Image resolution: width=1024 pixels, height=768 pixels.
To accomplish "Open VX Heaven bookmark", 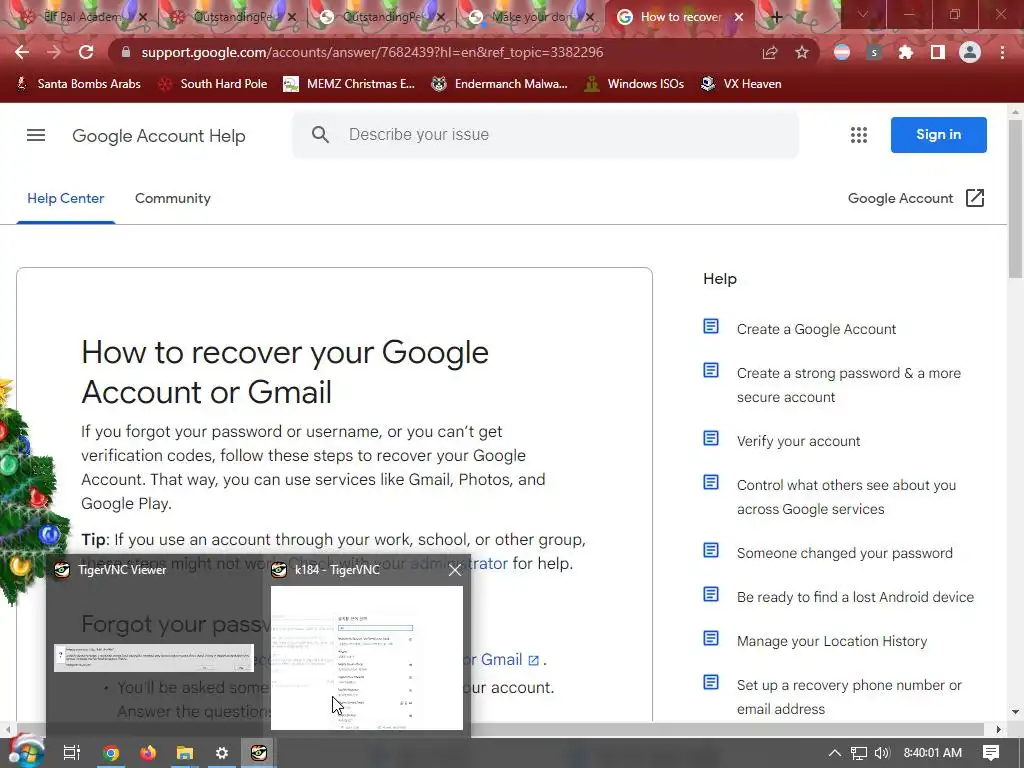I will [741, 84].
